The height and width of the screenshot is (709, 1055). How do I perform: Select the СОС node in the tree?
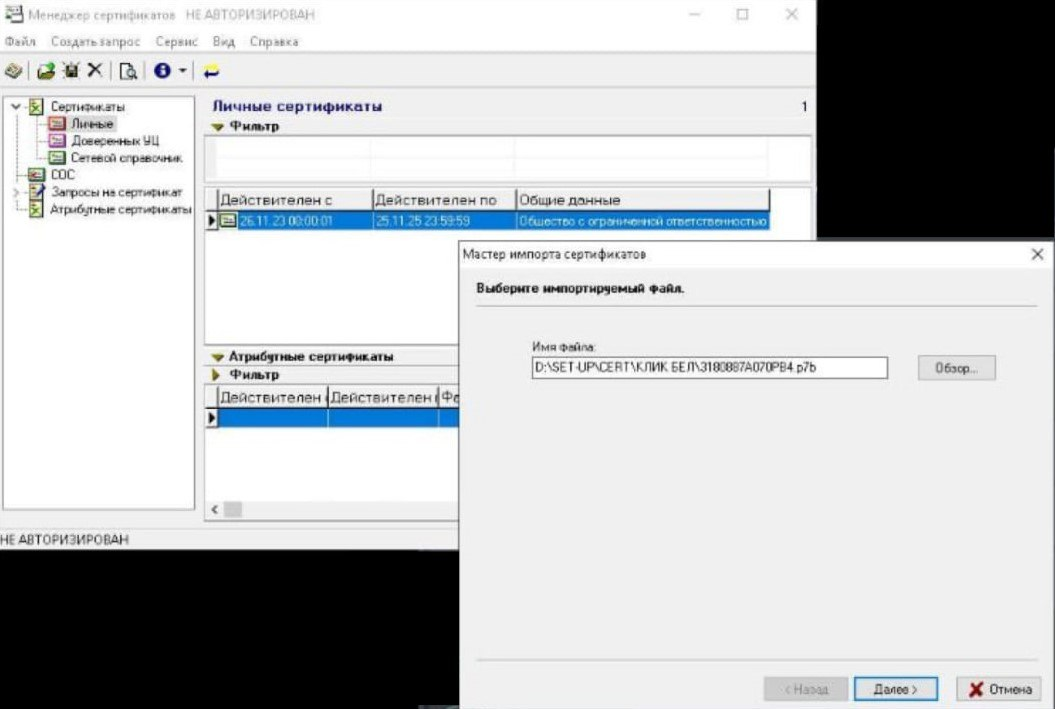point(62,174)
